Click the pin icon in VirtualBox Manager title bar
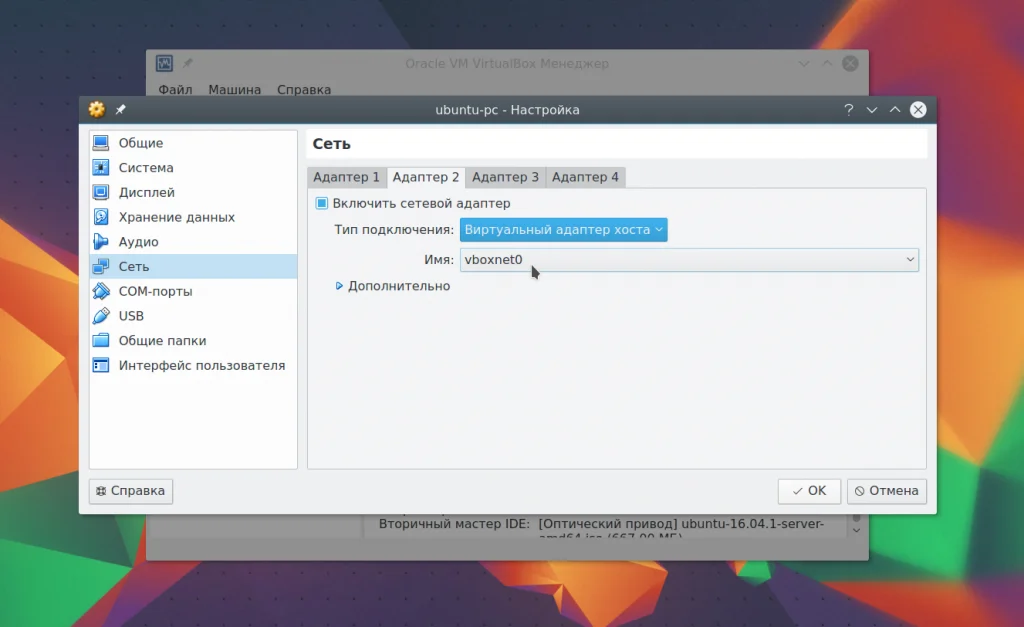Image resolution: width=1024 pixels, height=627 pixels. (187, 63)
